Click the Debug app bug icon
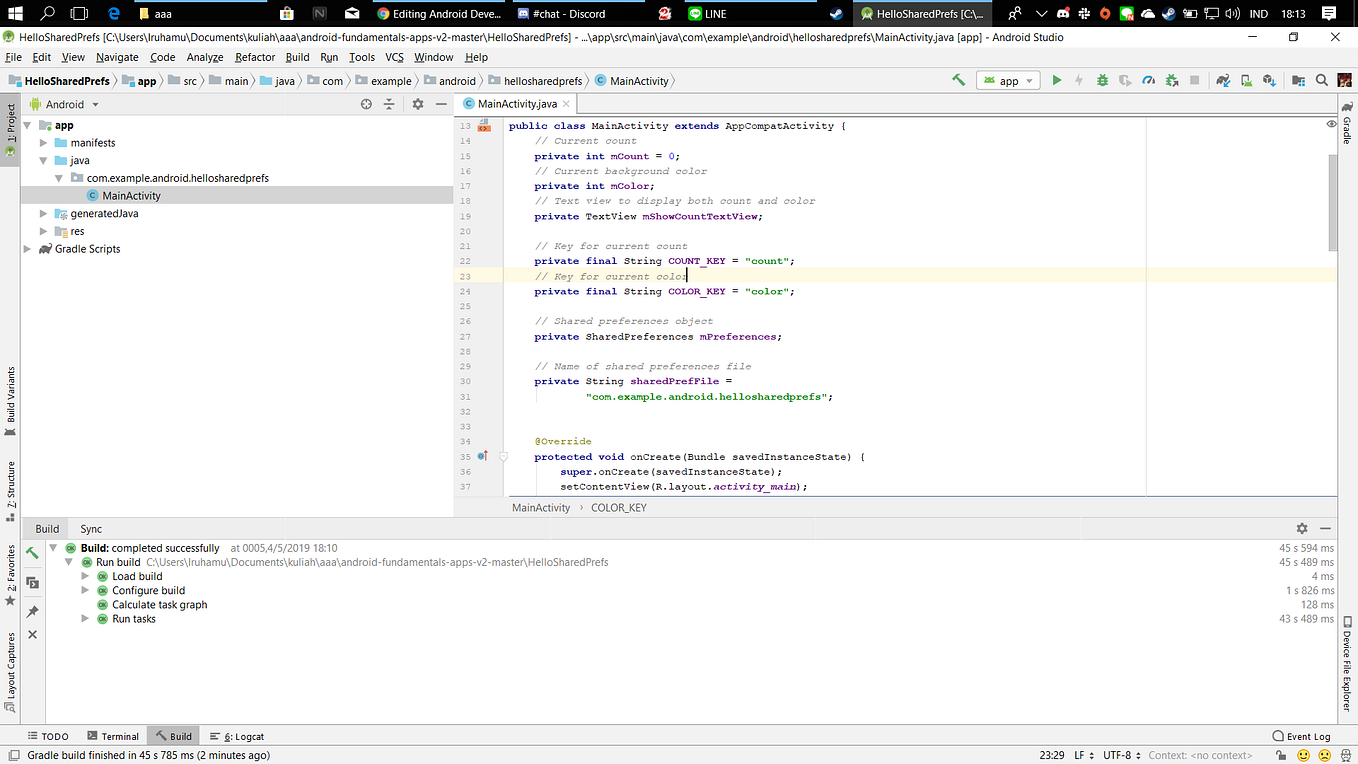1358x764 pixels. [1102, 81]
